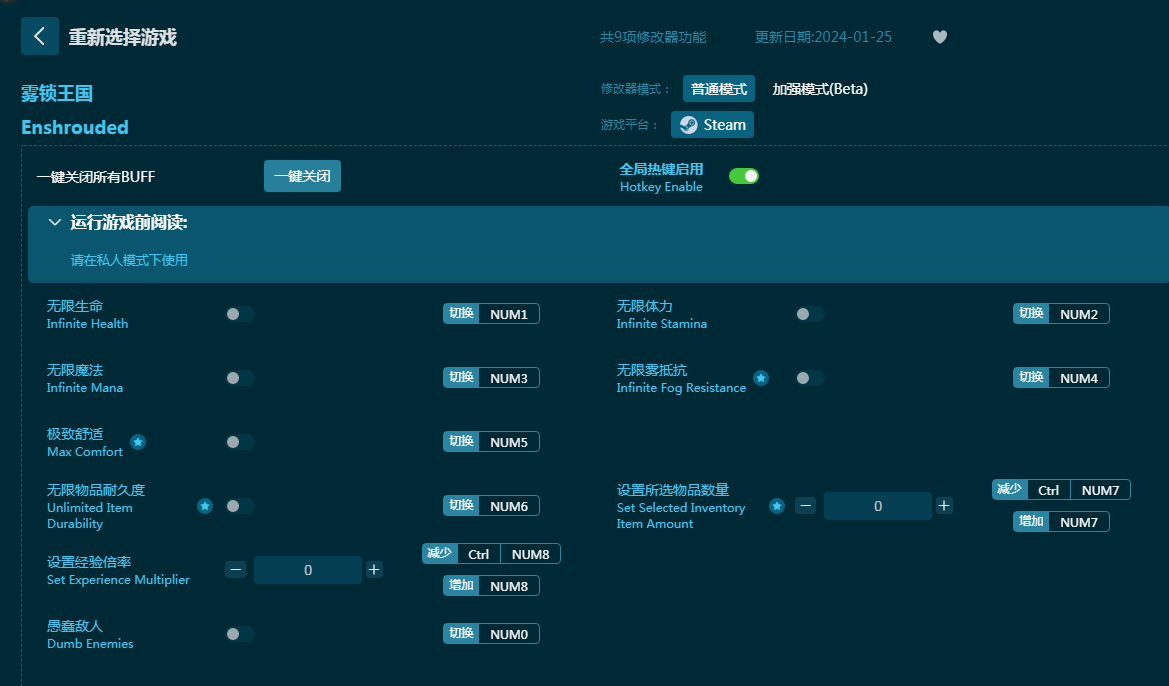Viewport: 1169px width, 686px height.
Task: Collapse the 运行游戏前阅读 section chevron
Action: 54,222
